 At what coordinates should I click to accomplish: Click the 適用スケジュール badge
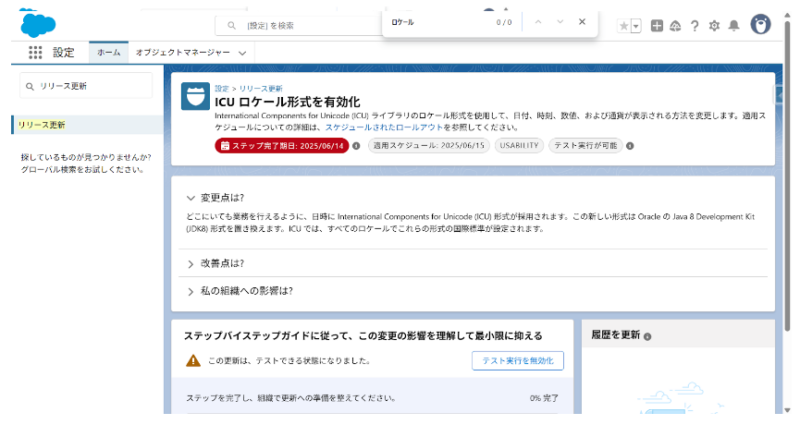pyautogui.click(x=429, y=145)
